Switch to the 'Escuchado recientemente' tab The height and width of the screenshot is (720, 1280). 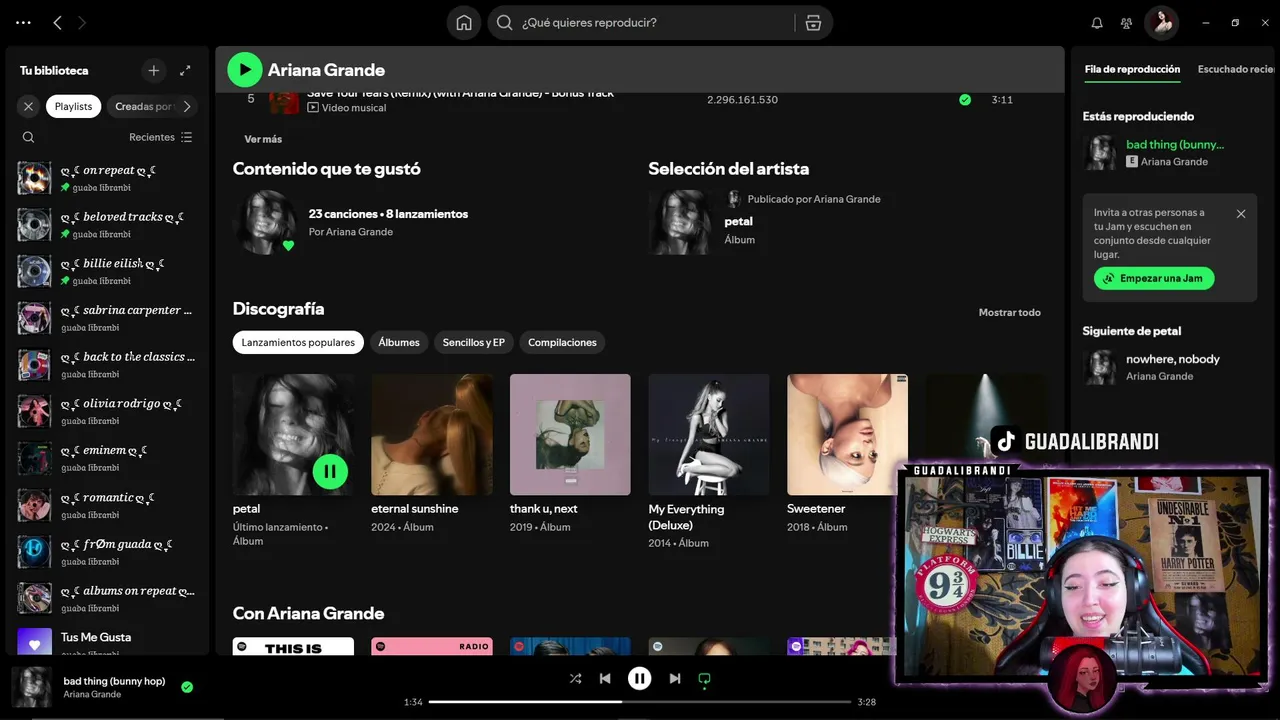coord(1236,69)
